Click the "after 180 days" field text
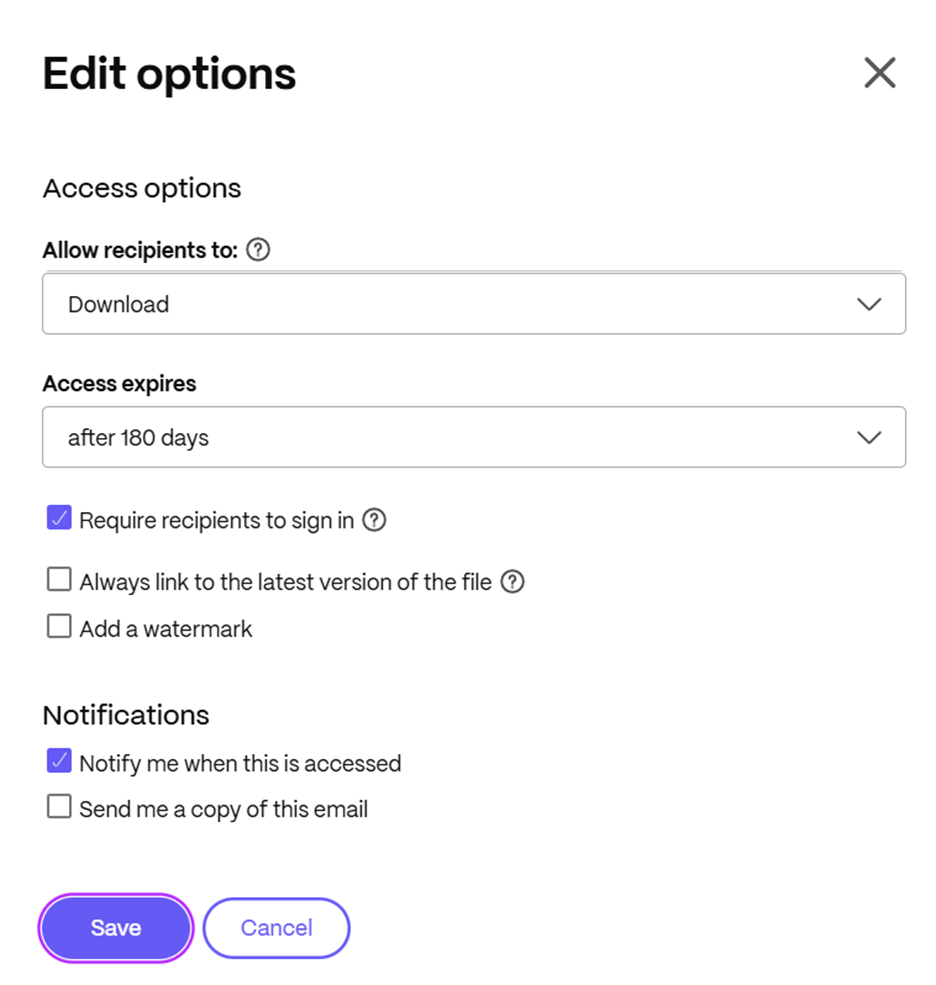 pos(138,437)
